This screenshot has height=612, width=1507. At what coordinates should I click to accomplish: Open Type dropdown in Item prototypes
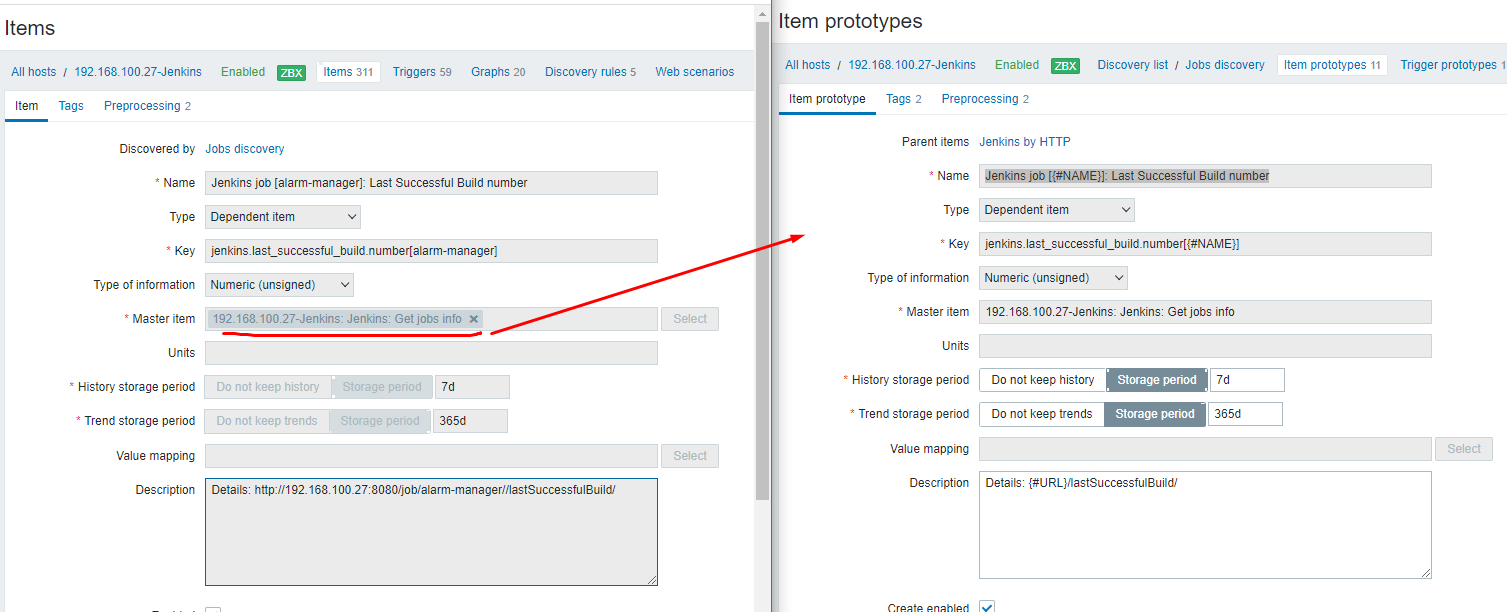pyautogui.click(x=1057, y=210)
